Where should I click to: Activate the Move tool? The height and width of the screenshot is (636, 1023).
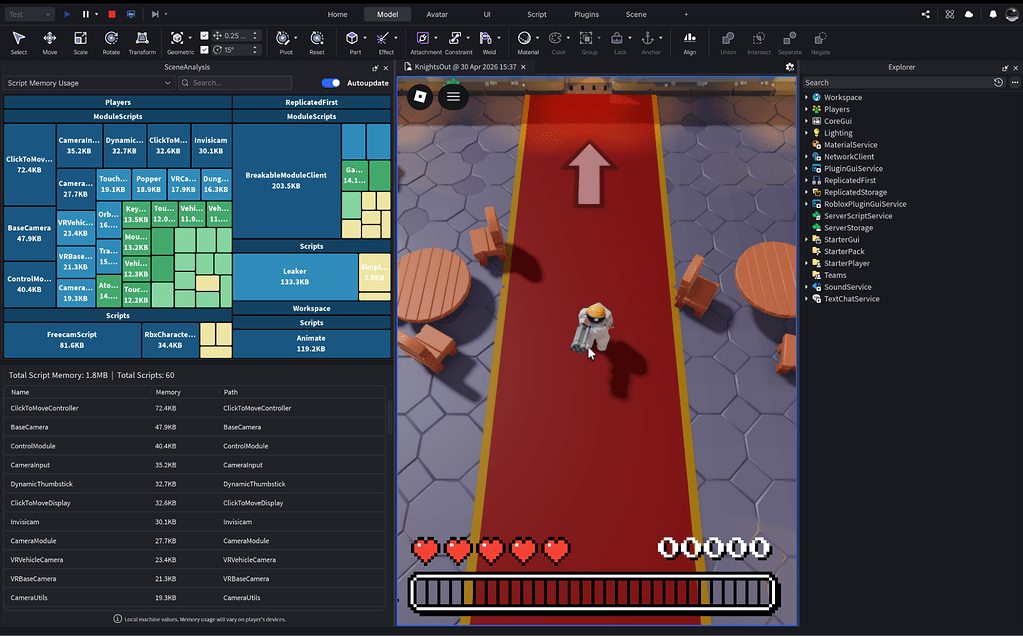point(50,42)
